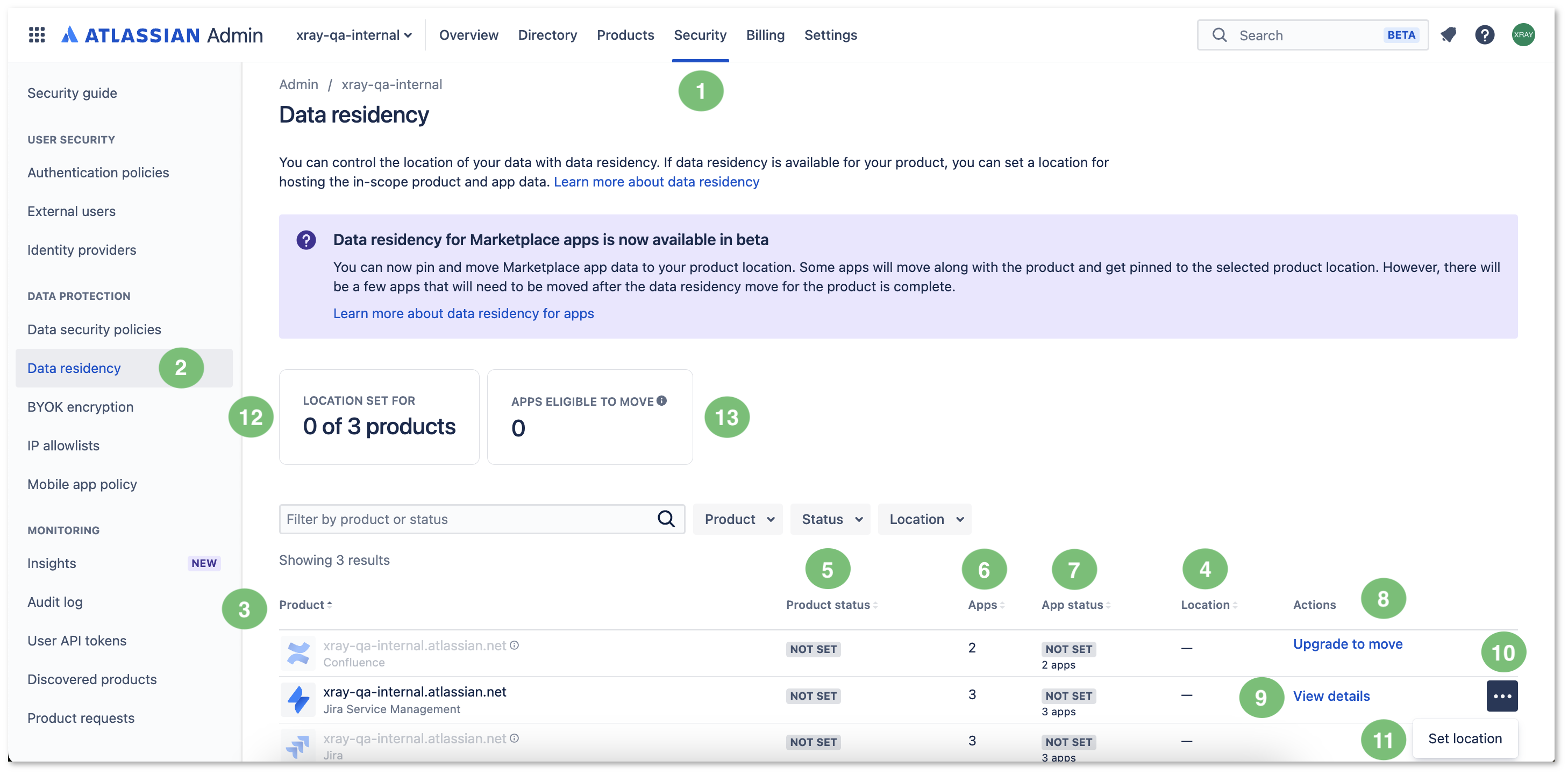Viewport: 1568px width, 775px height.
Task: Open External users in sidebar
Action: 124,212
